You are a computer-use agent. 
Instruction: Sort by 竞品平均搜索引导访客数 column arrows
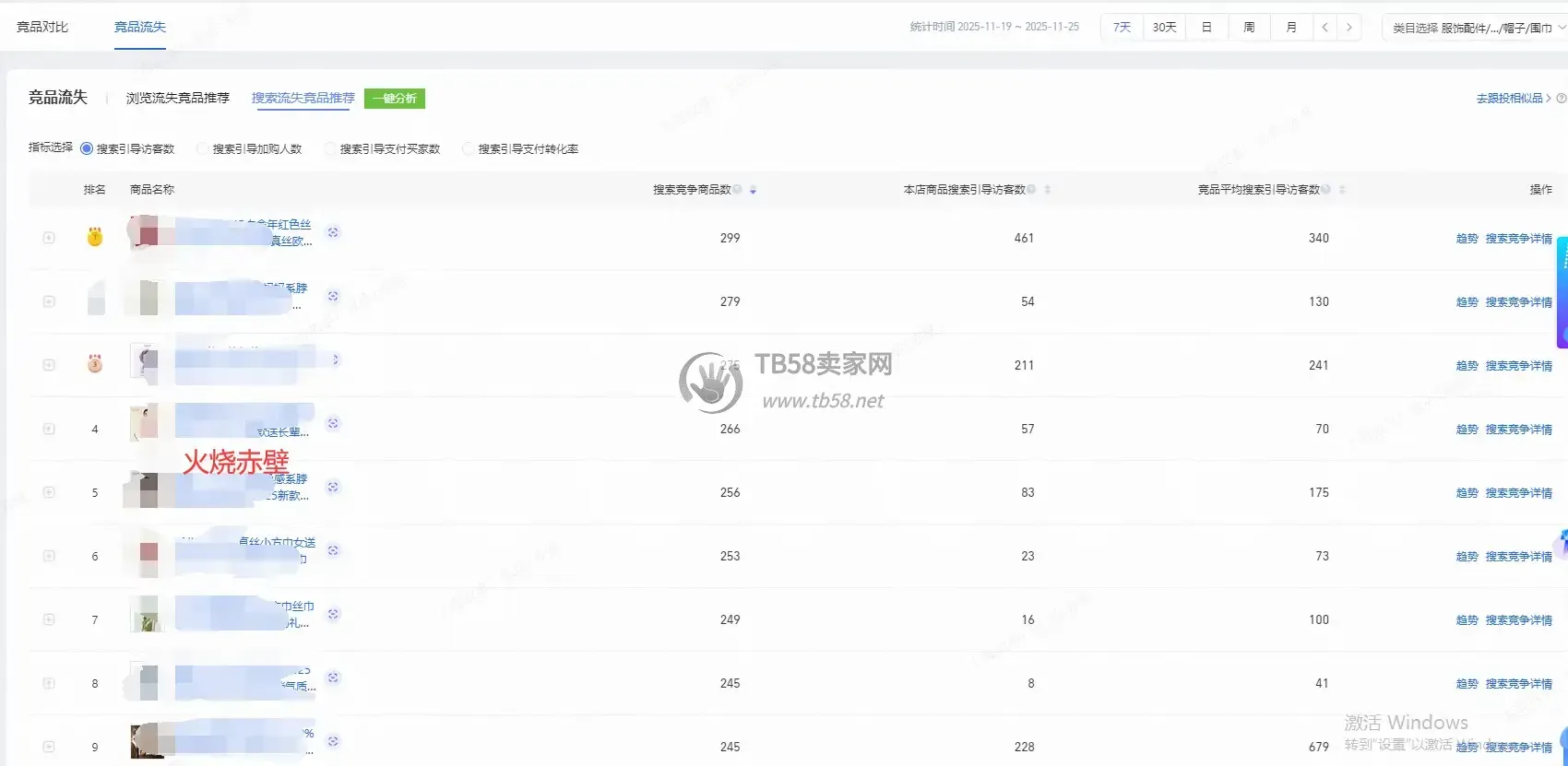coord(1342,190)
